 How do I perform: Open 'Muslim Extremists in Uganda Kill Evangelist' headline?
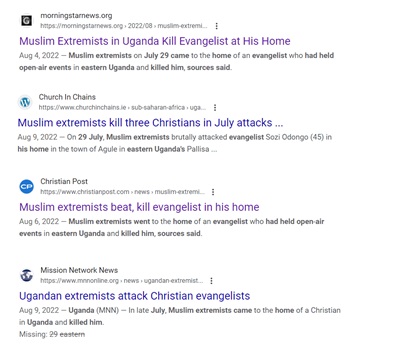(x=155, y=41)
